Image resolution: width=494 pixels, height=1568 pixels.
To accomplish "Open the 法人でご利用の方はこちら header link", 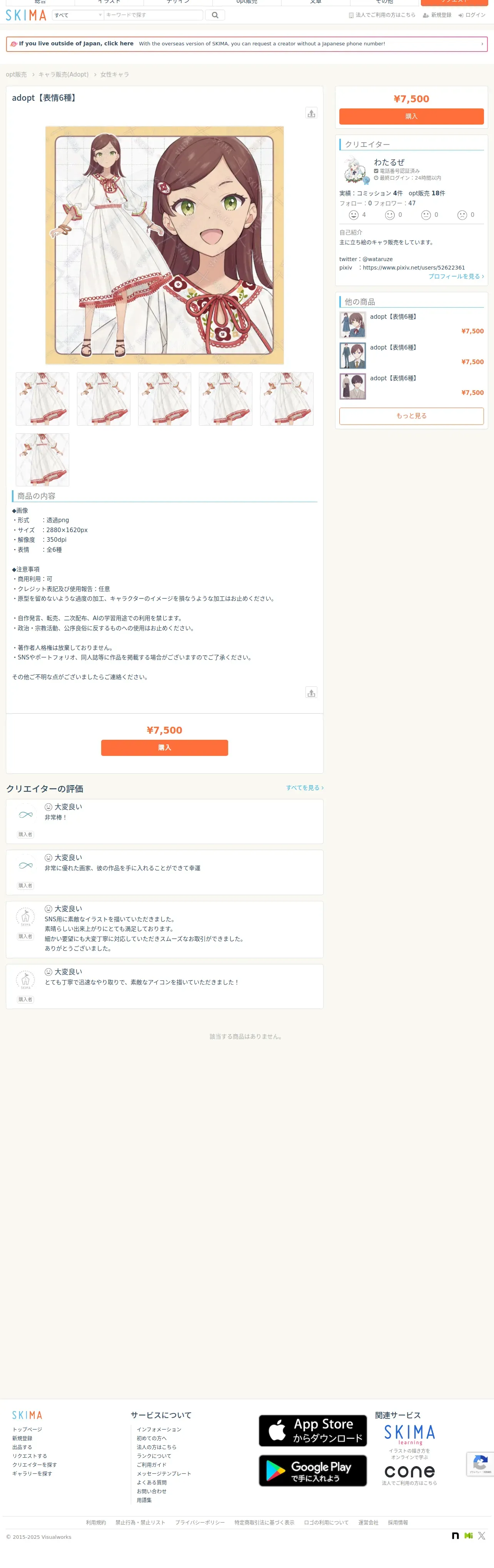I will (382, 15).
